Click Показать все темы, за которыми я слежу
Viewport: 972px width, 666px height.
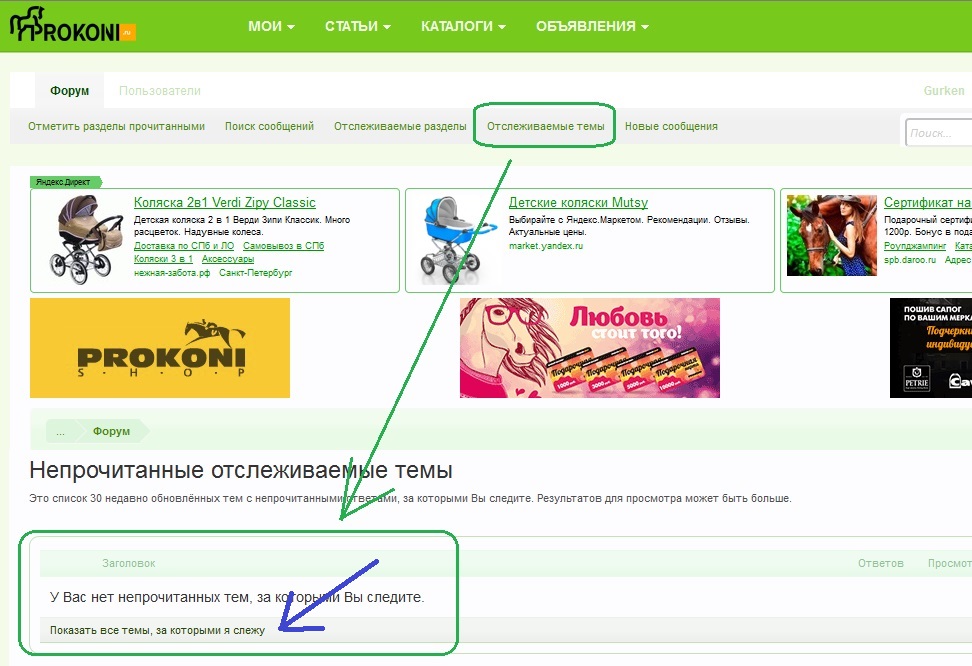click(157, 630)
